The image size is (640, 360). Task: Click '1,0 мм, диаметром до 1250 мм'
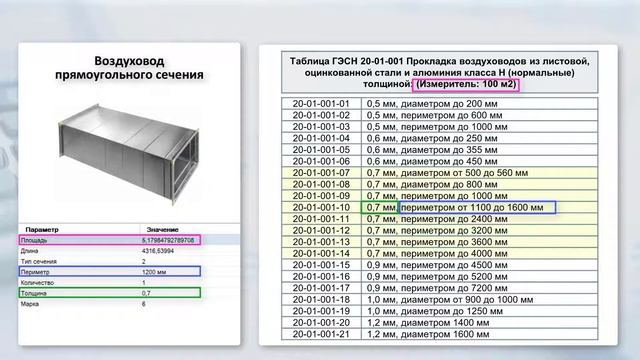(434, 311)
